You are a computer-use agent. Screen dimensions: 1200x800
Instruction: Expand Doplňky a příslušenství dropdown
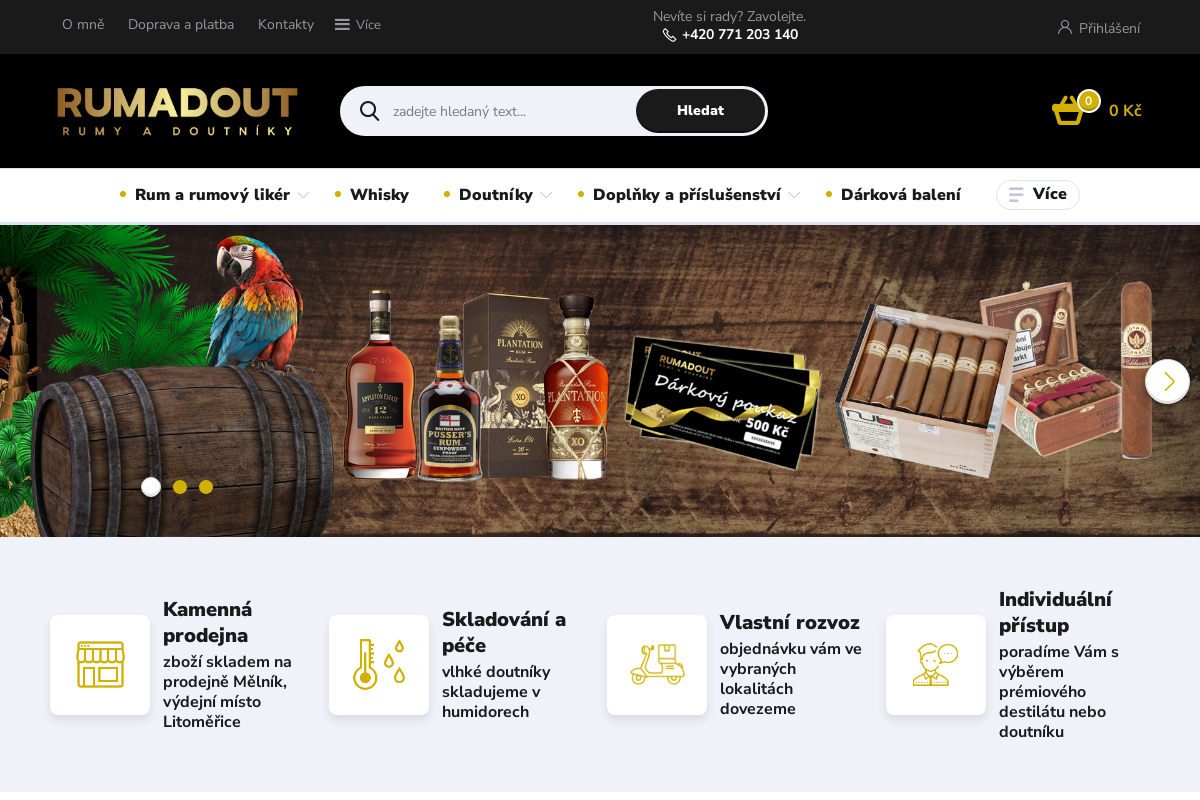(x=794, y=195)
